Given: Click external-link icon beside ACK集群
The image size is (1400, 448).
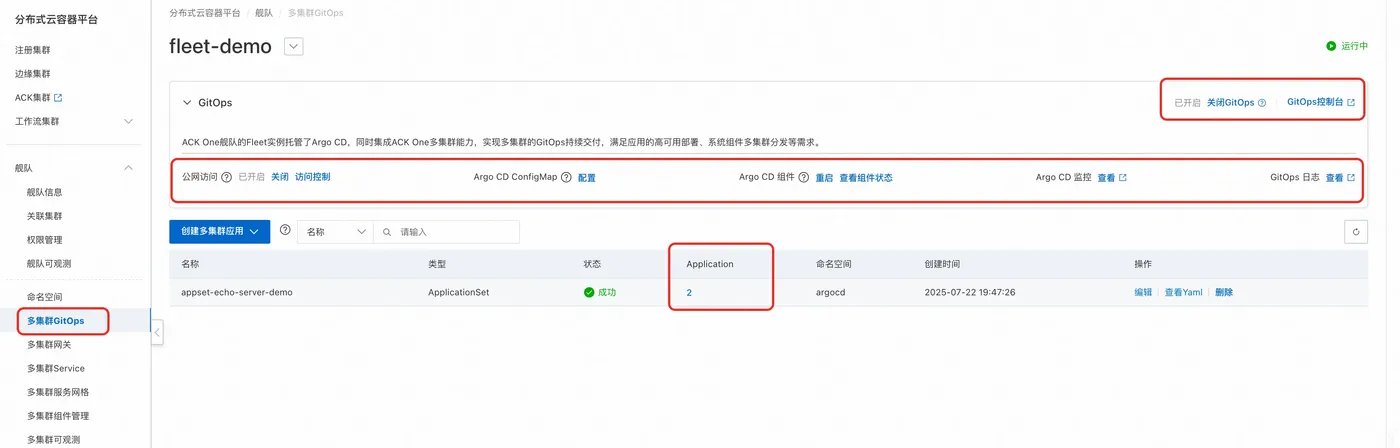Looking at the screenshot, I should click(58, 98).
